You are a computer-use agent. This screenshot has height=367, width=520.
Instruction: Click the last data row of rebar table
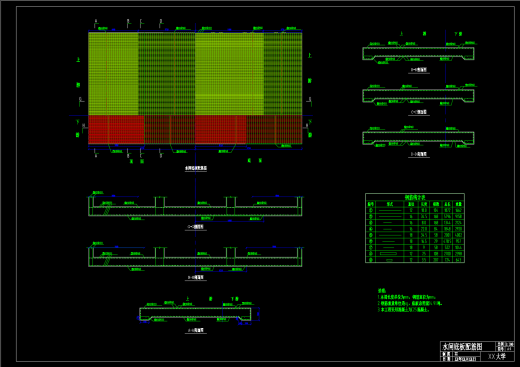(415, 260)
